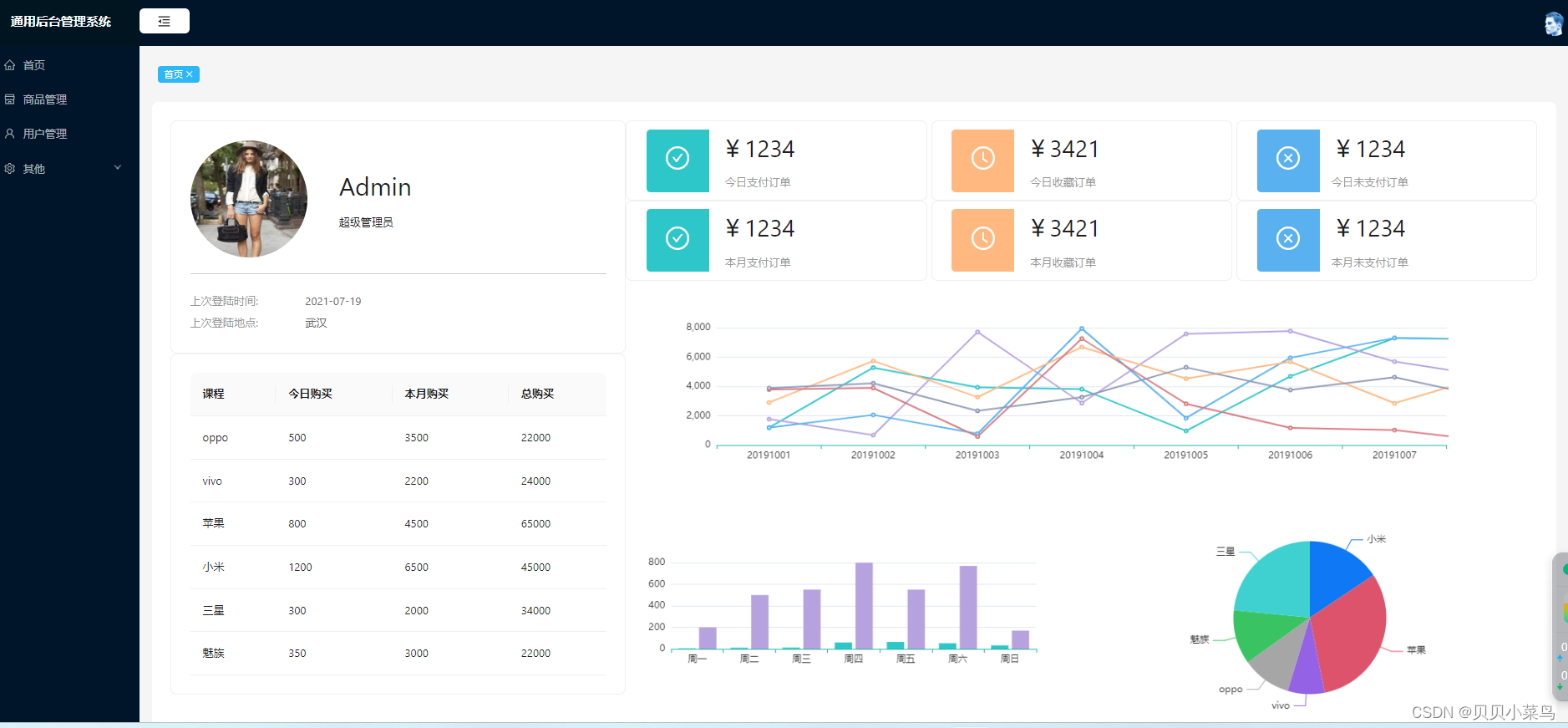Click the ¥1234 今日支付订单 amount
Screen dimensions: 1568x728
759,149
